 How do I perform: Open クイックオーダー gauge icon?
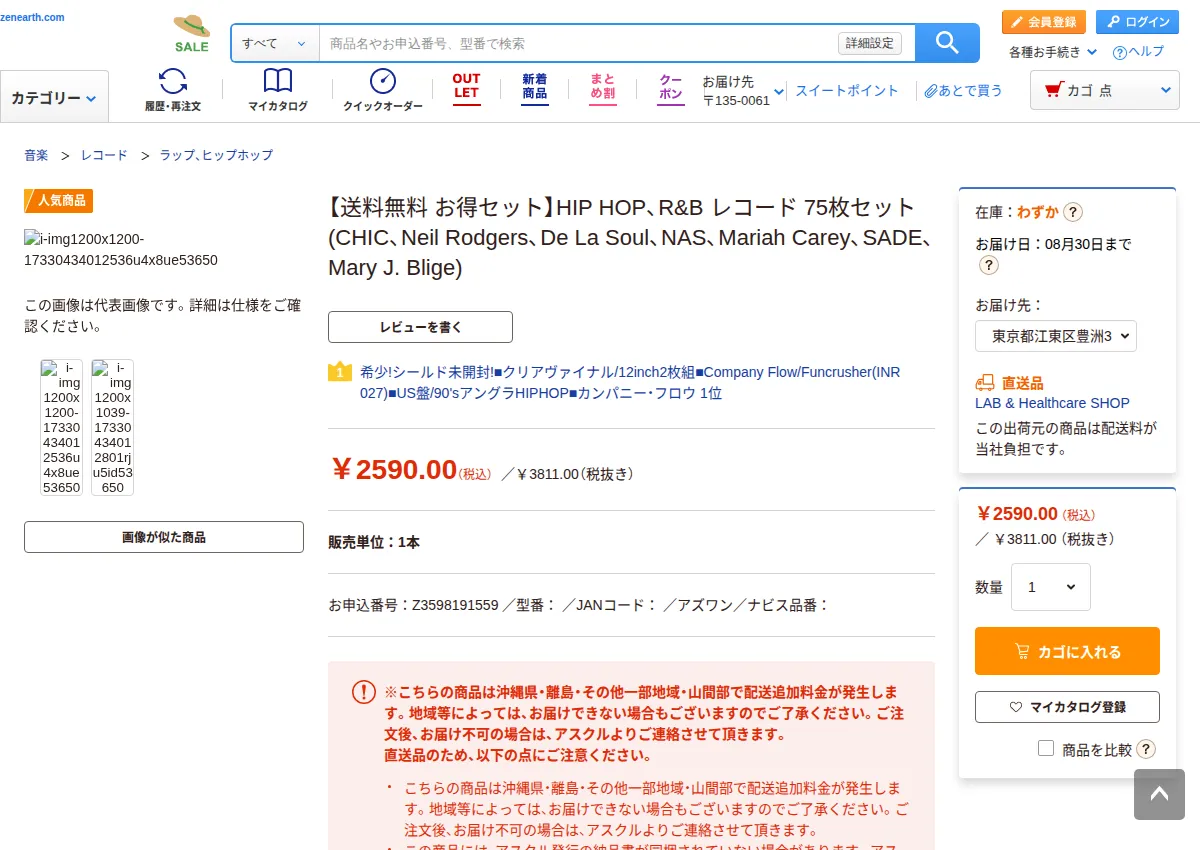[x=383, y=89]
